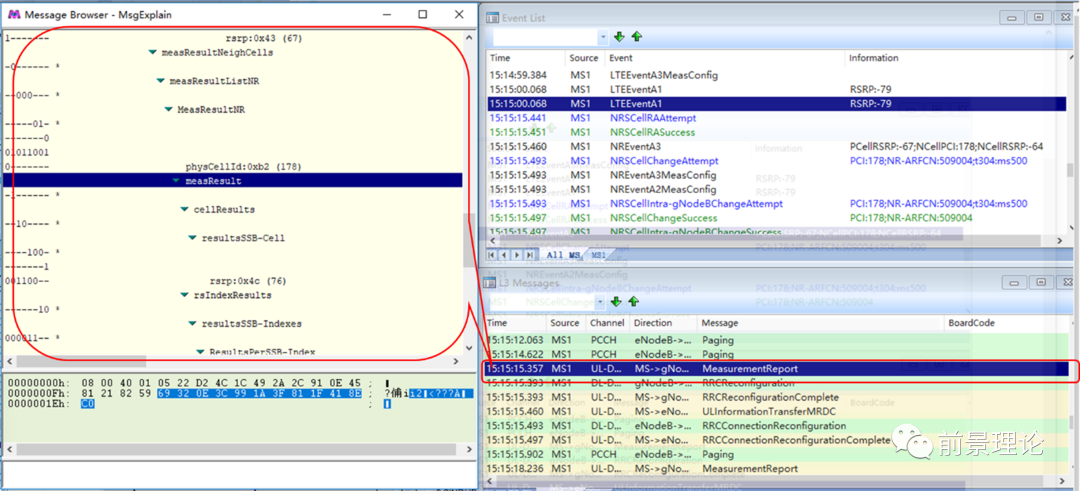Image resolution: width=1080 pixels, height=491 pixels.
Task: Click the vertical scrollbar thumb in Message Browser
Action: tap(469, 242)
